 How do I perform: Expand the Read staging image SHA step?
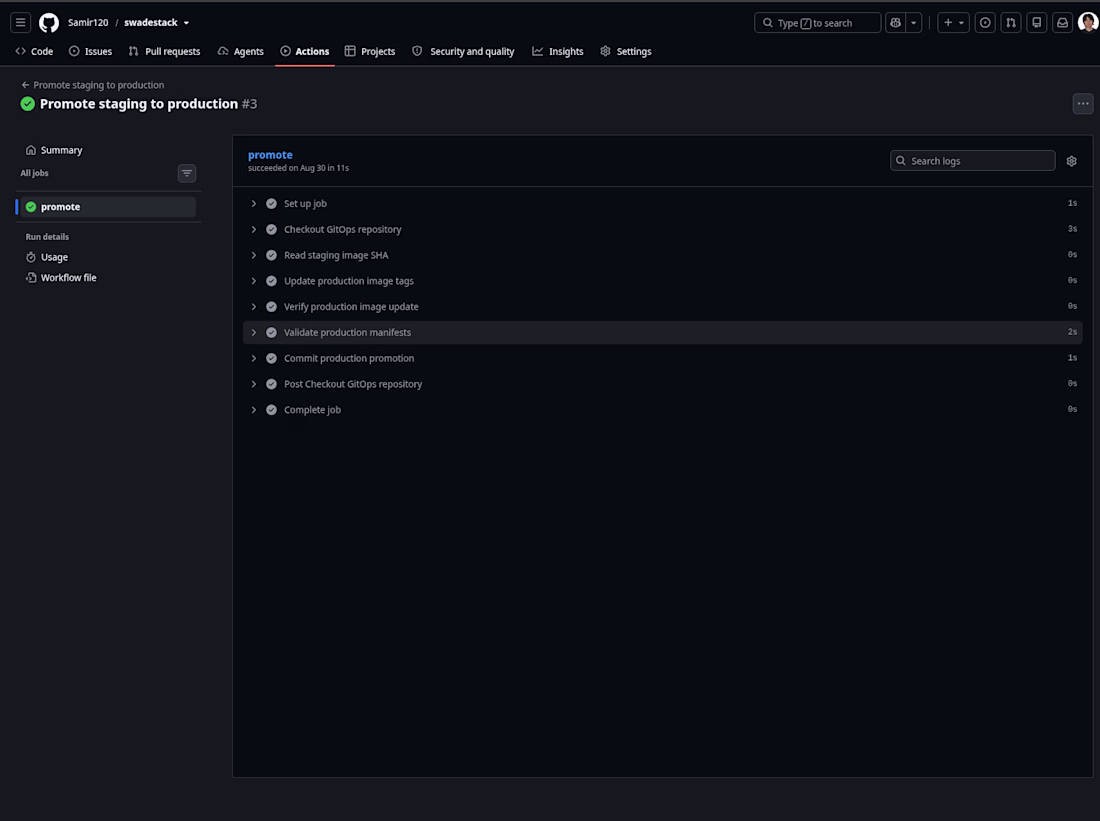662,255
